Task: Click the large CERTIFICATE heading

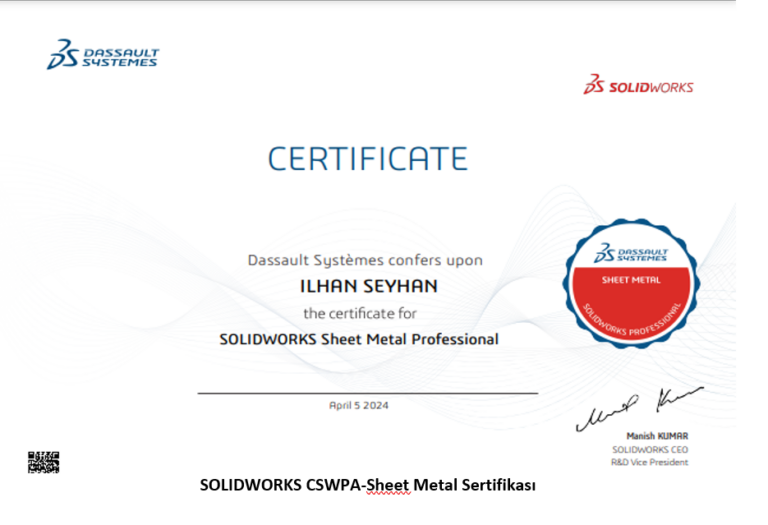Action: tap(367, 159)
